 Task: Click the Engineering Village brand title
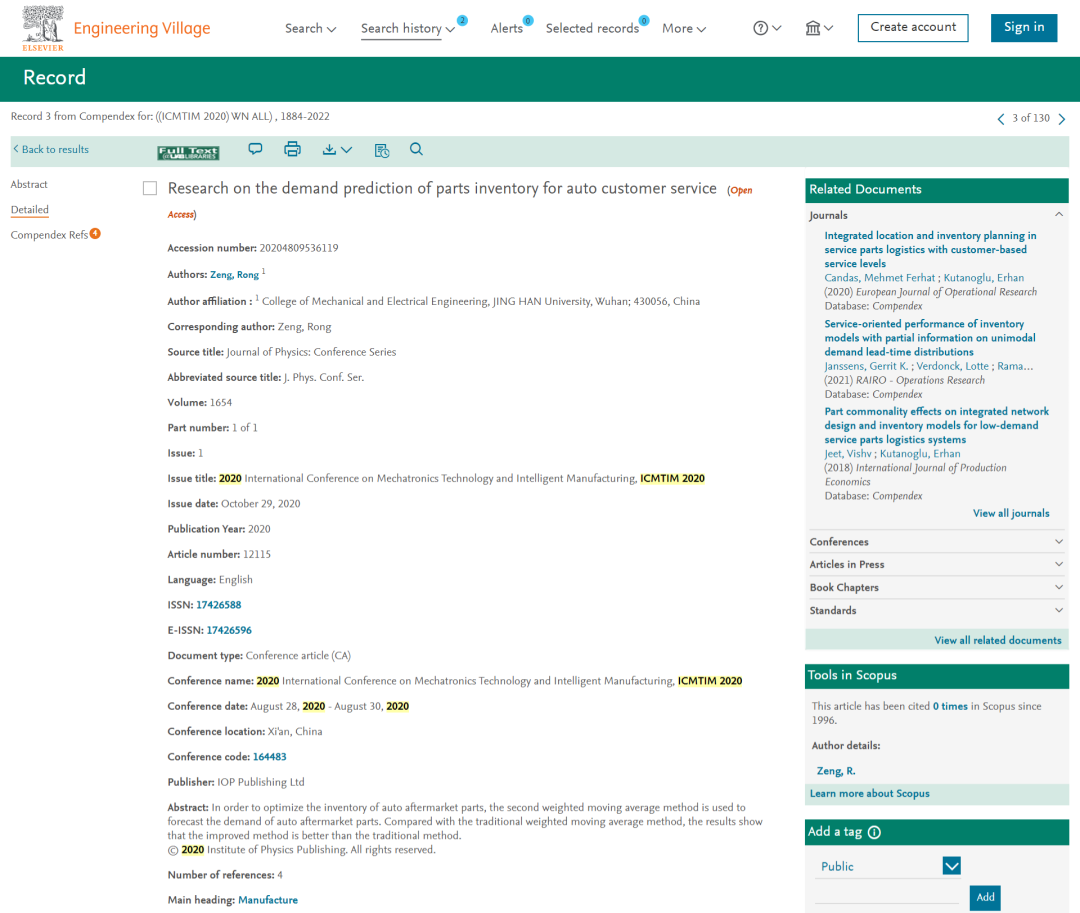(142, 28)
